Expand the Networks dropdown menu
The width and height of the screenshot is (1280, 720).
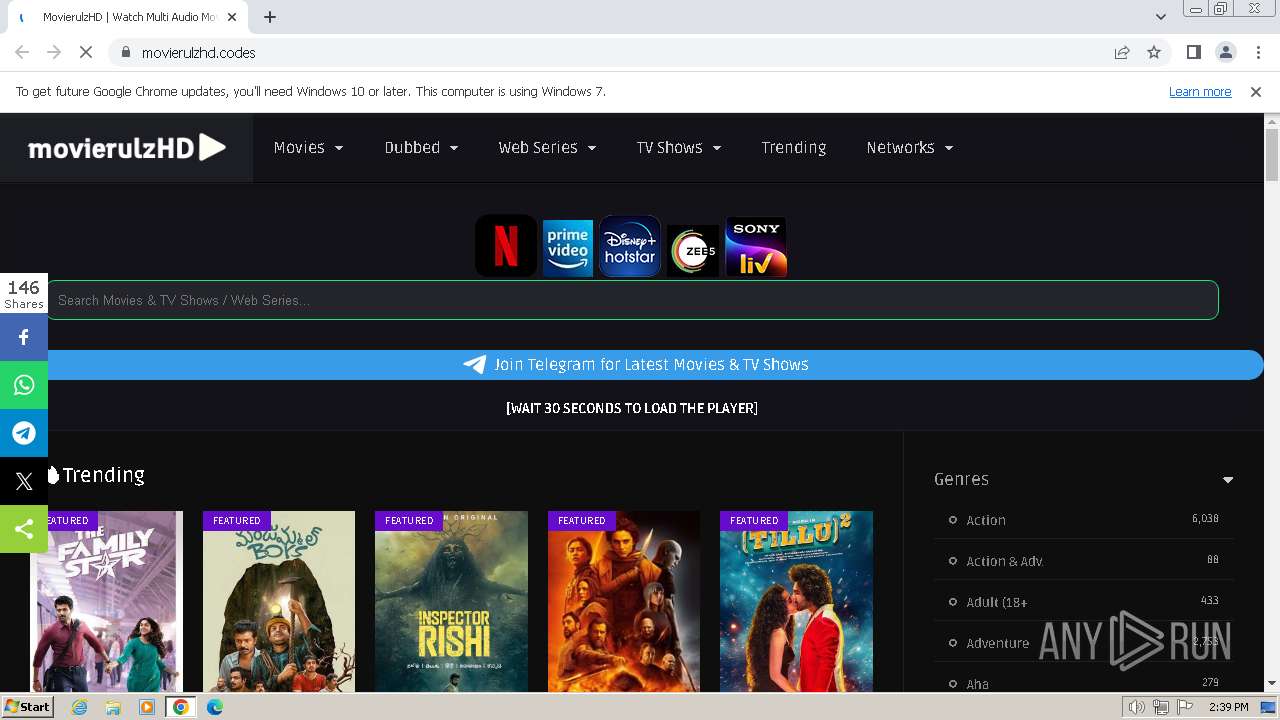(909, 147)
